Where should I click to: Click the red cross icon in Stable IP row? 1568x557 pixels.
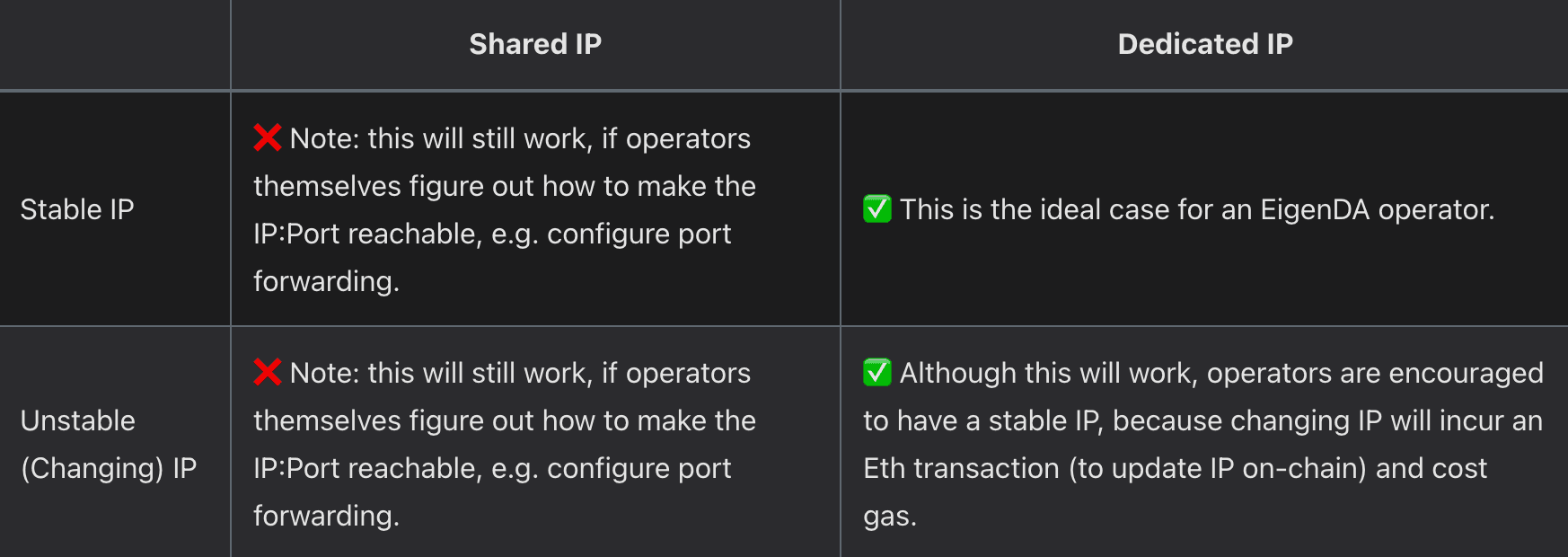(268, 138)
